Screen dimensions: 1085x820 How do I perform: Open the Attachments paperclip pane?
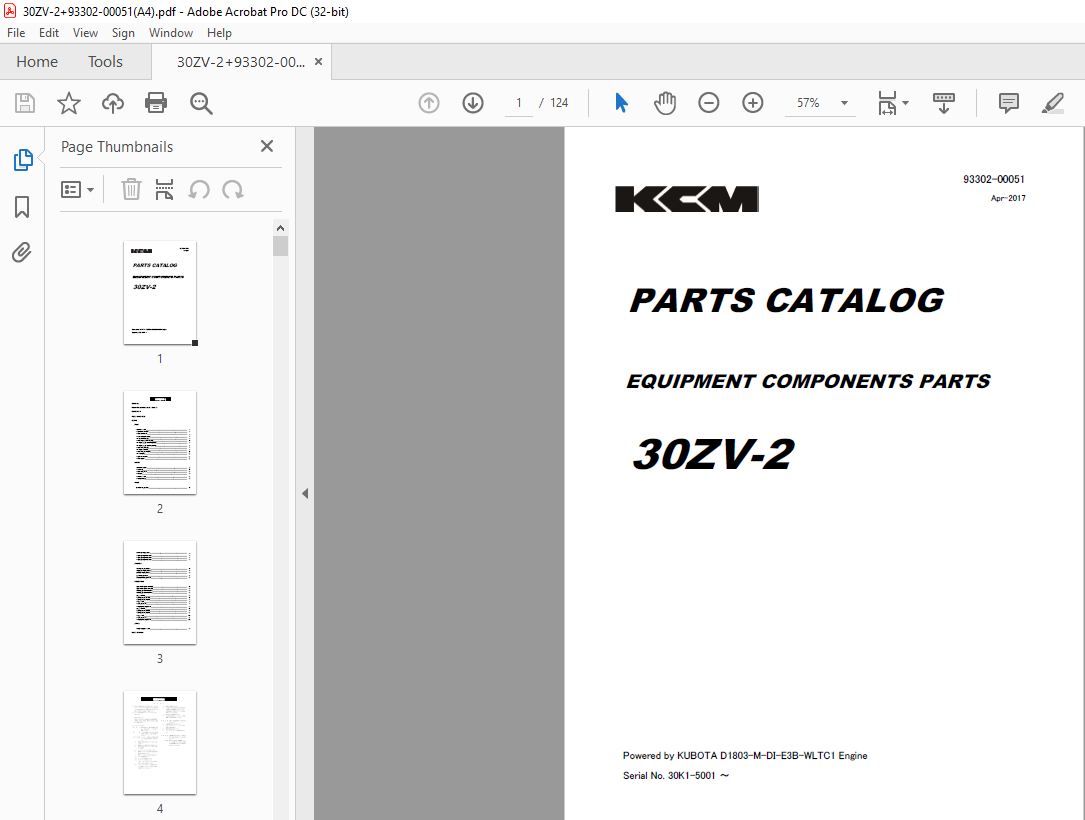click(22, 253)
